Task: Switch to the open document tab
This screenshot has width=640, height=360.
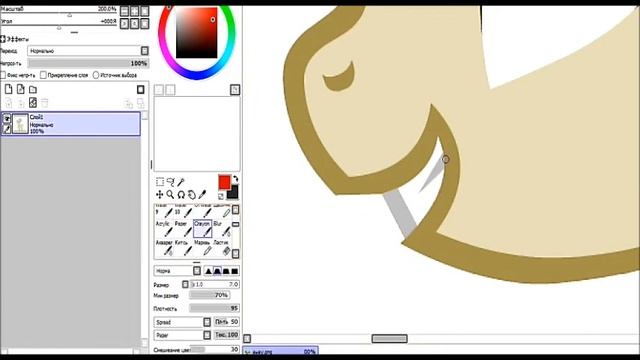Action: pos(280,351)
